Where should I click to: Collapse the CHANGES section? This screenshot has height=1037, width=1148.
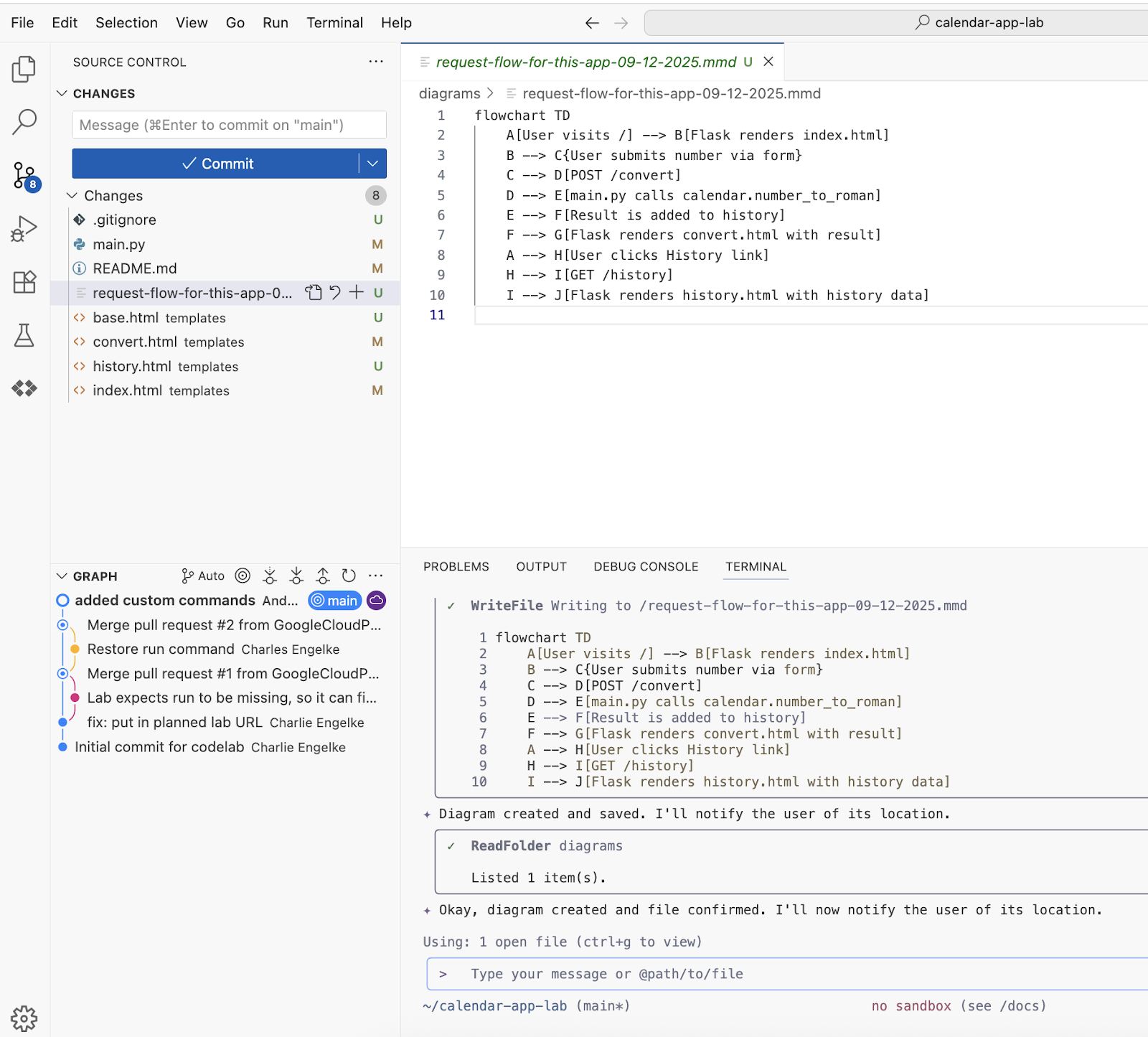click(x=62, y=93)
